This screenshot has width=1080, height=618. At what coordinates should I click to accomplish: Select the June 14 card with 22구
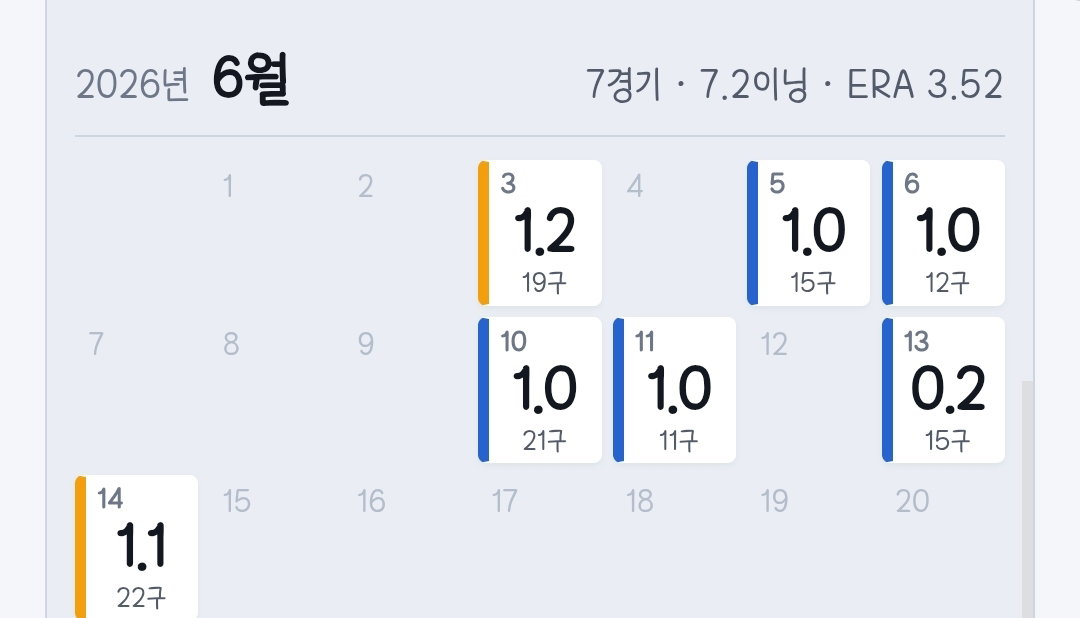click(136, 547)
